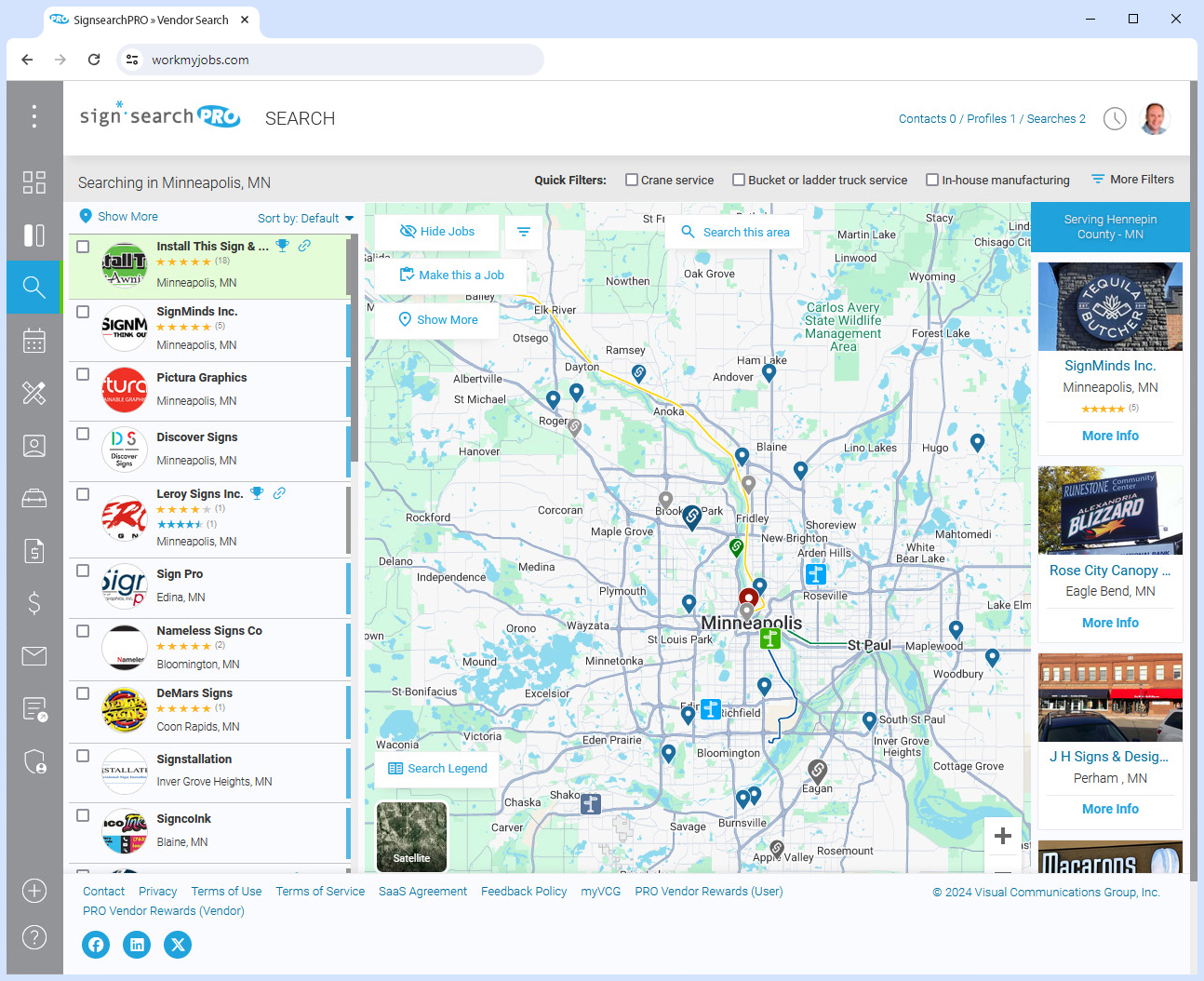This screenshot has width=1204, height=981.
Task: Open PRO Vendor Rewards (Vendor) link
Action: click(164, 911)
